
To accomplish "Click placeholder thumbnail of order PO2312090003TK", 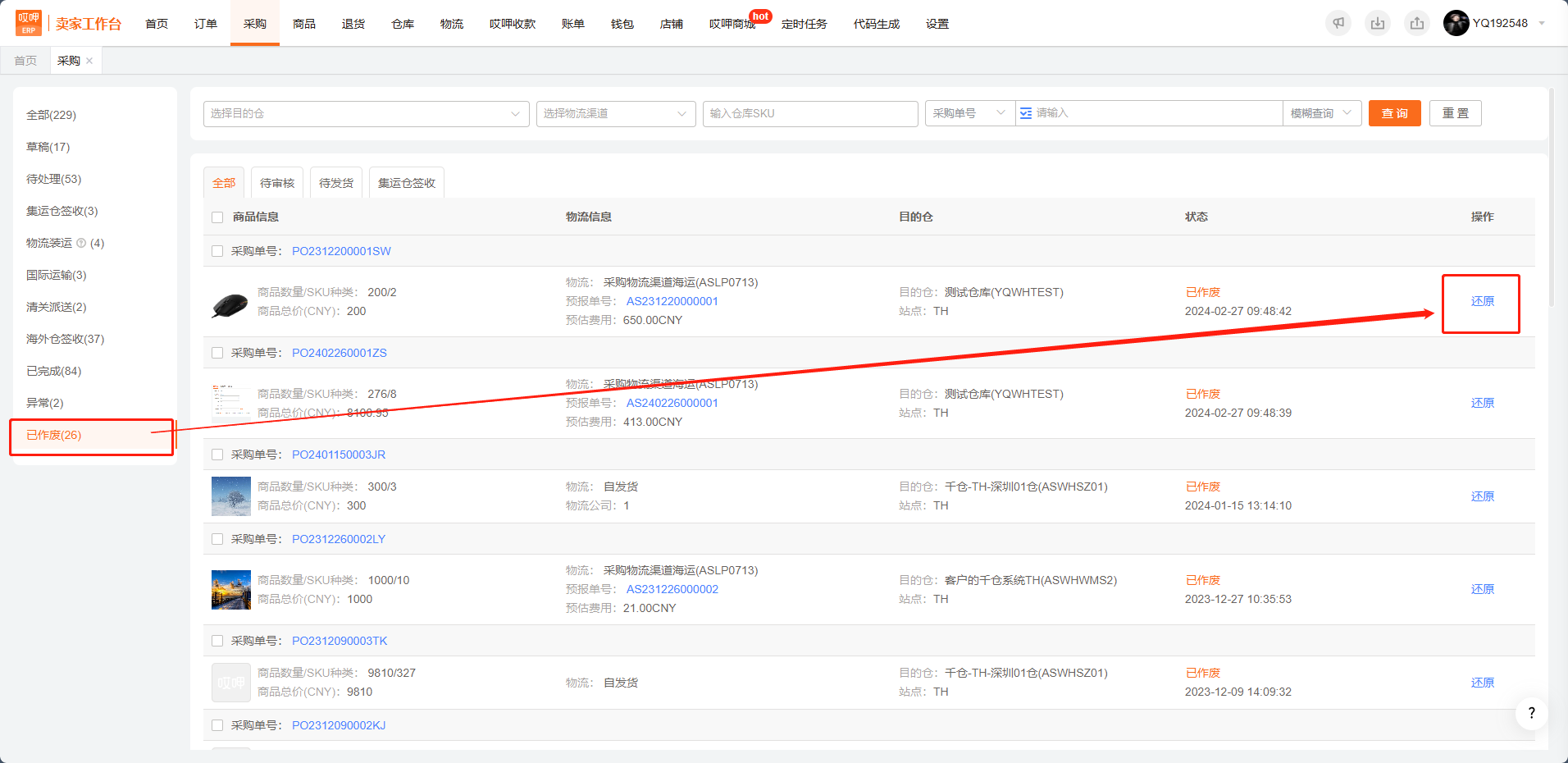I will [230, 683].
